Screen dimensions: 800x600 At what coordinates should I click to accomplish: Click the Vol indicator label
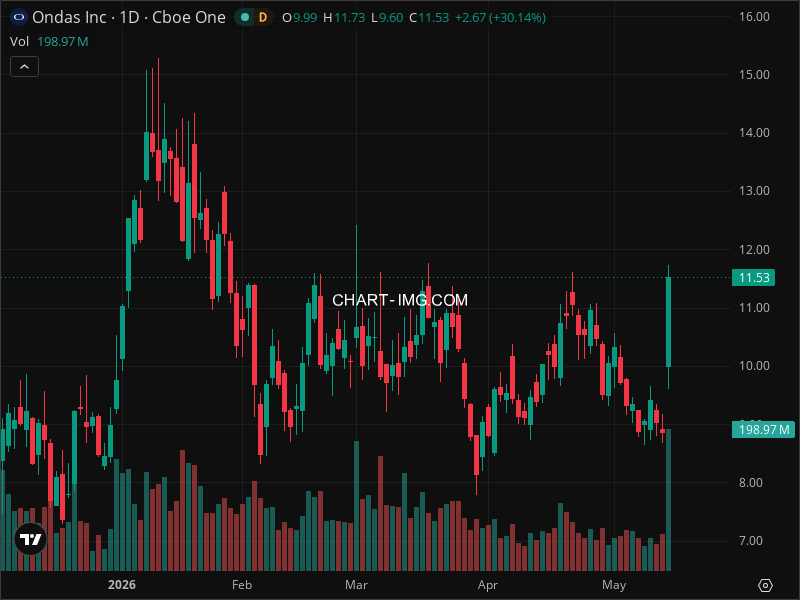(x=19, y=42)
